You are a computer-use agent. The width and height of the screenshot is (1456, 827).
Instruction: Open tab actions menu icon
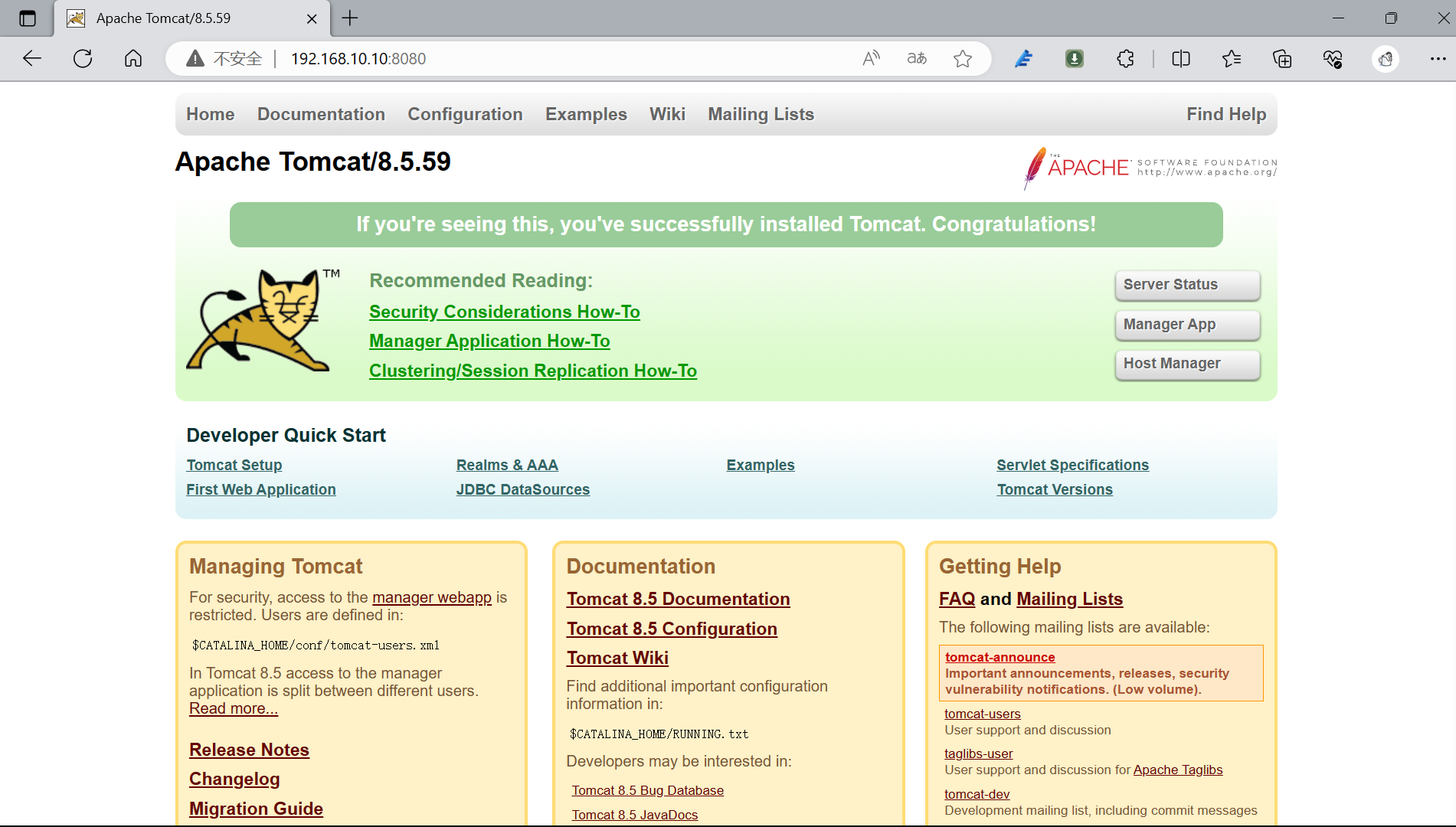28,18
